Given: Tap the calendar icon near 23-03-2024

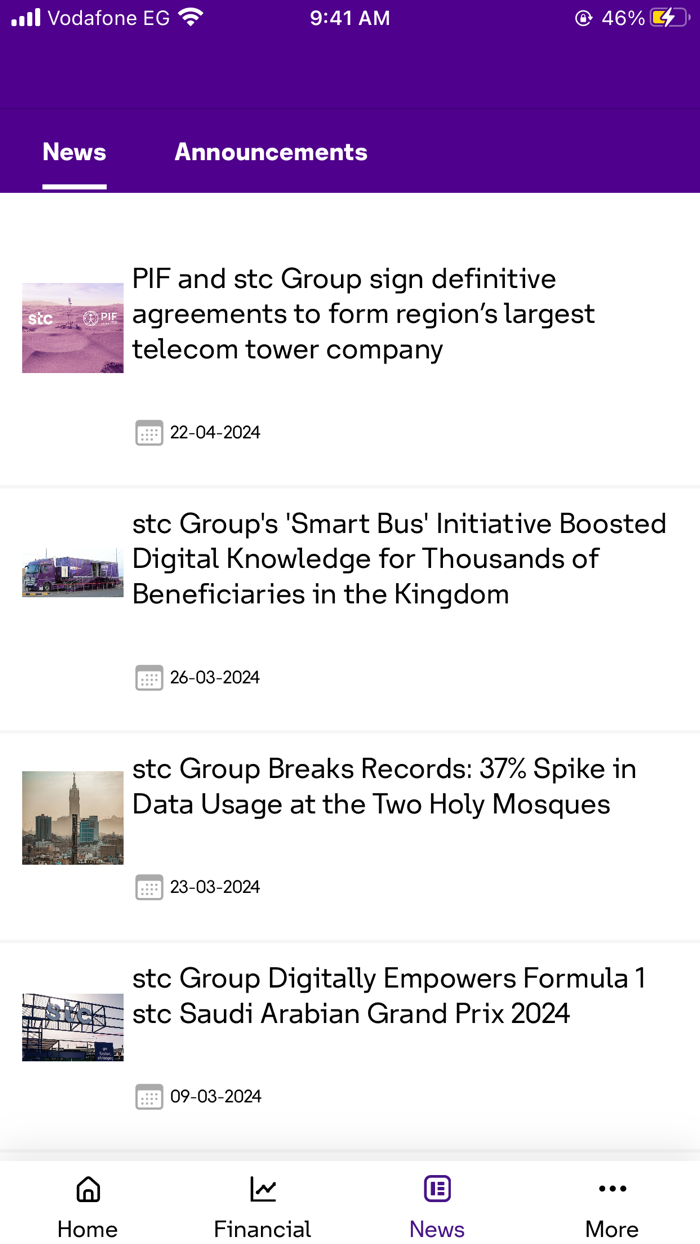Looking at the screenshot, I should pos(149,887).
